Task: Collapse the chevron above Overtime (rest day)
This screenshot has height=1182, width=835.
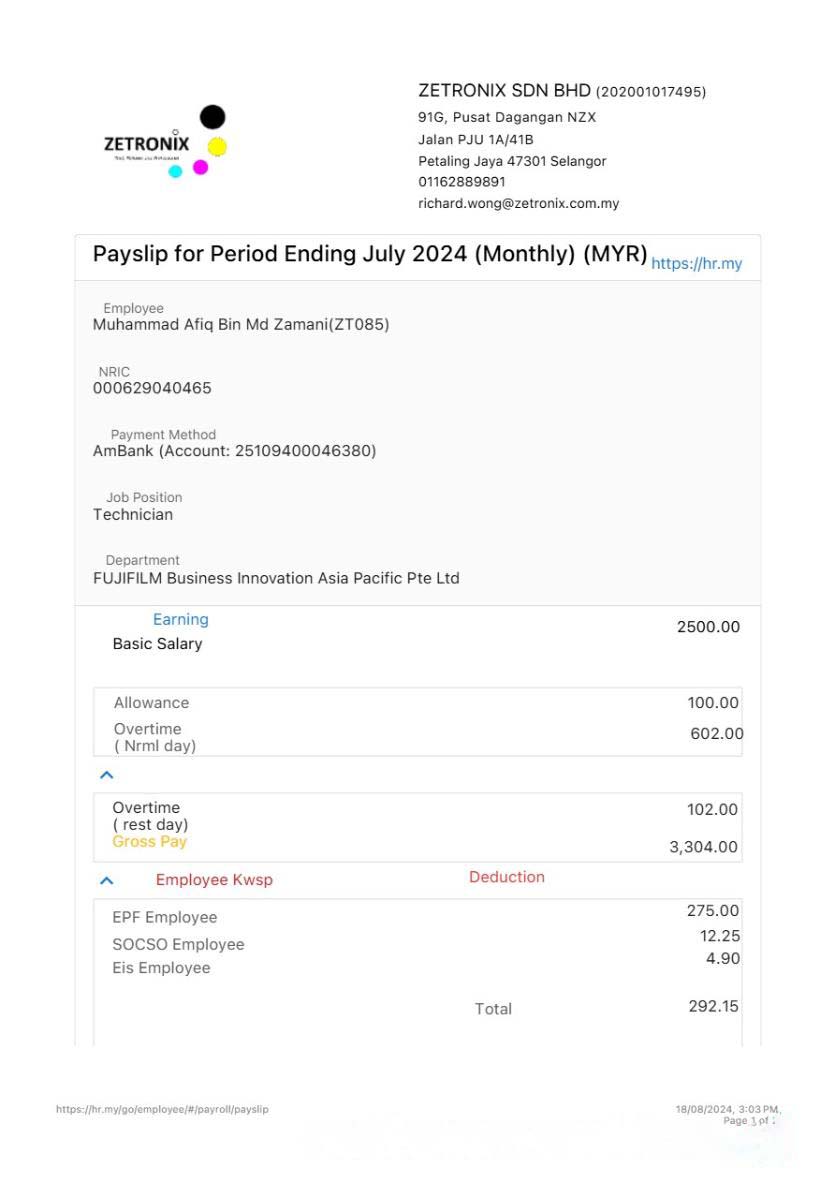Action: tap(107, 775)
